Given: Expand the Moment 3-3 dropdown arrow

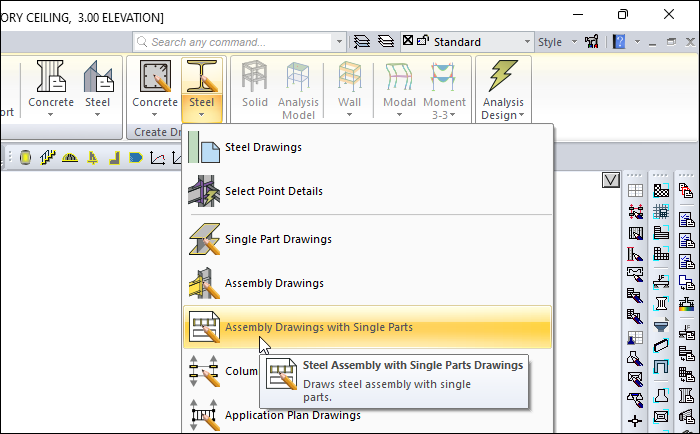Looking at the screenshot, I should (453, 115).
